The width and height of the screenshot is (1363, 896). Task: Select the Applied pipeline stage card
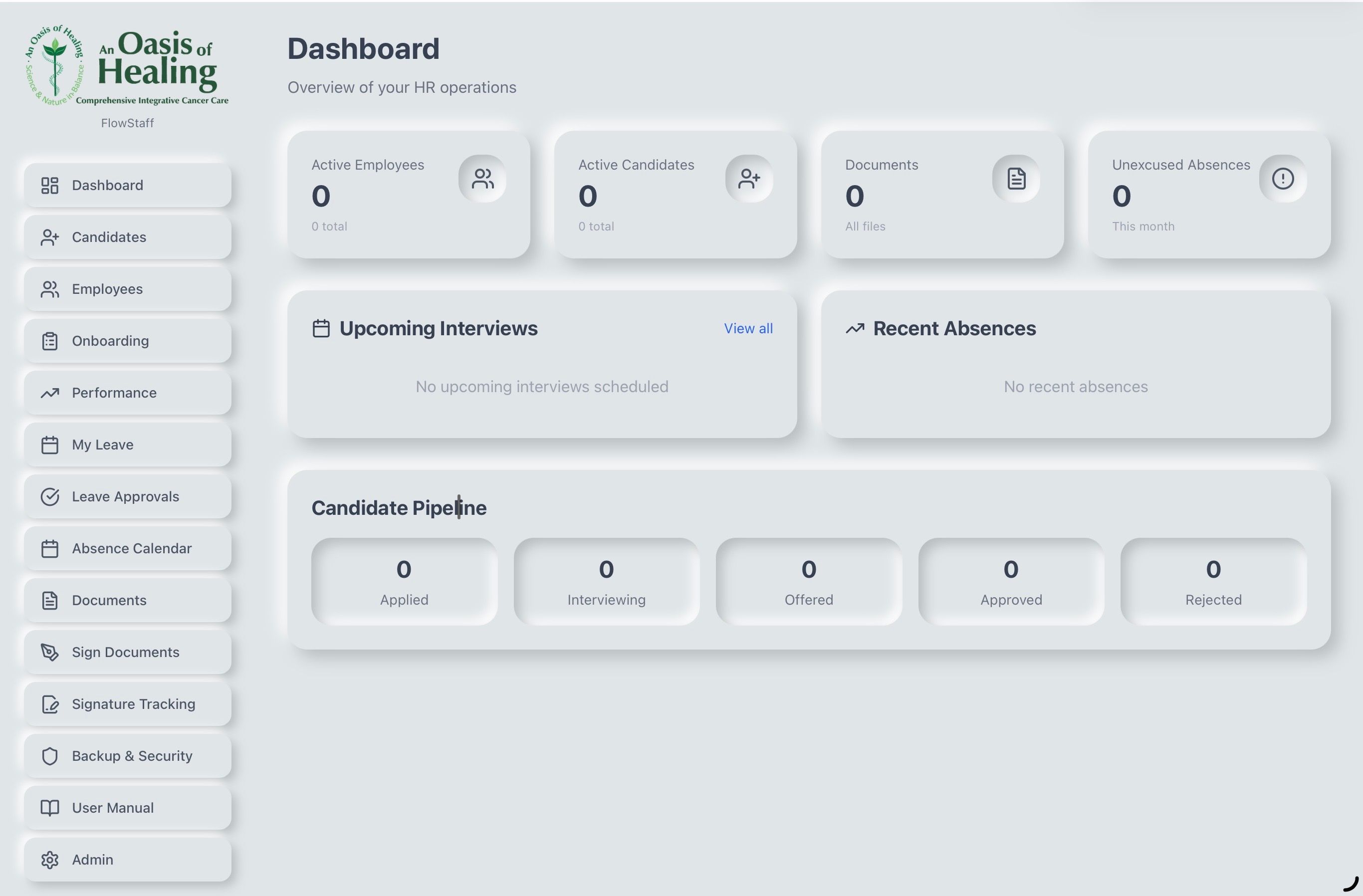[x=404, y=582]
